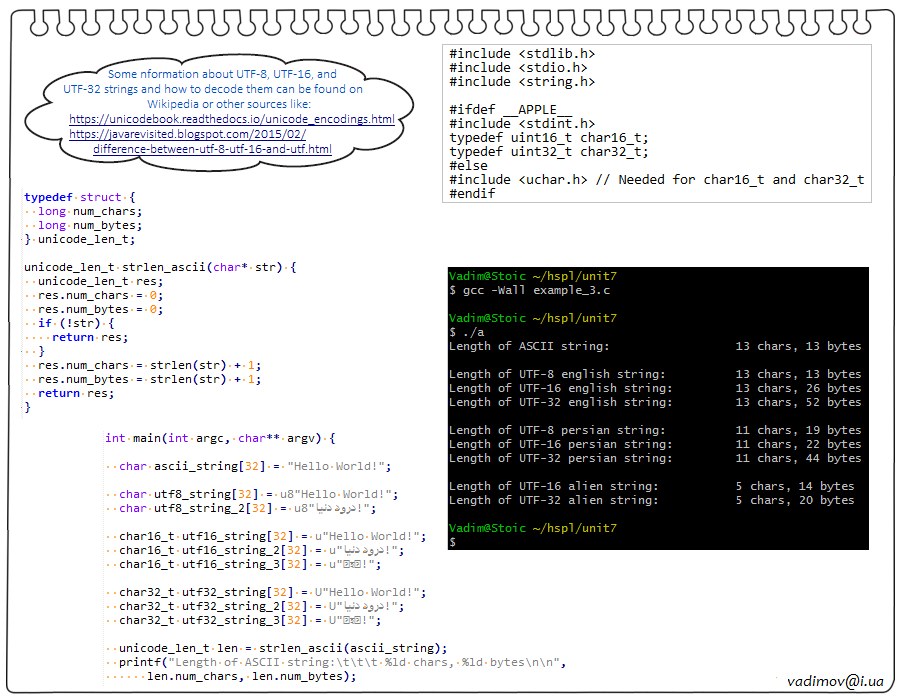This screenshot has height=700, width=900.
Task: Click the int main function declaration
Action: click(x=221, y=438)
